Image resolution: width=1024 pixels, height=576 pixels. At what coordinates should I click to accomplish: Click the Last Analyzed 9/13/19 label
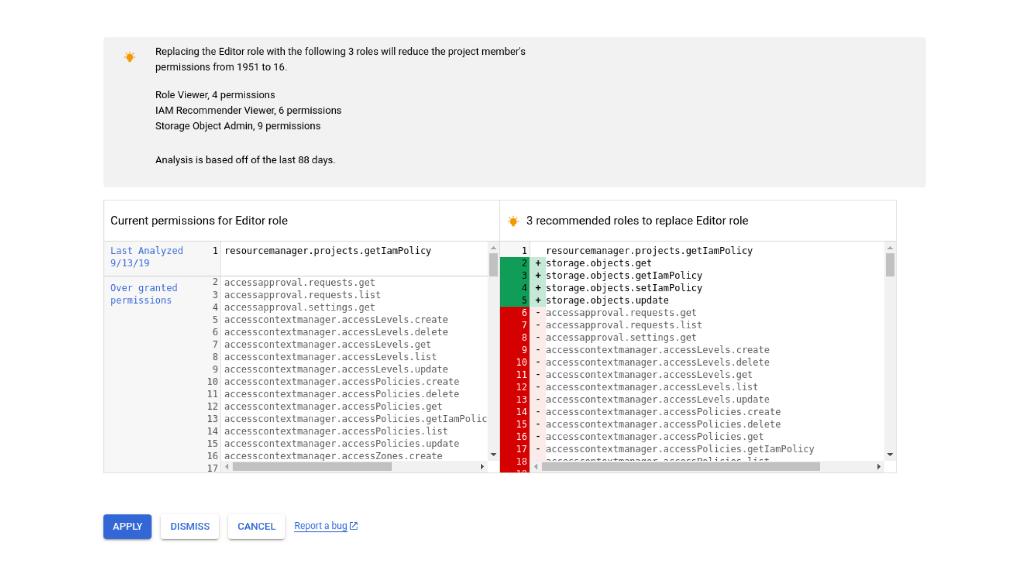[x=146, y=257]
